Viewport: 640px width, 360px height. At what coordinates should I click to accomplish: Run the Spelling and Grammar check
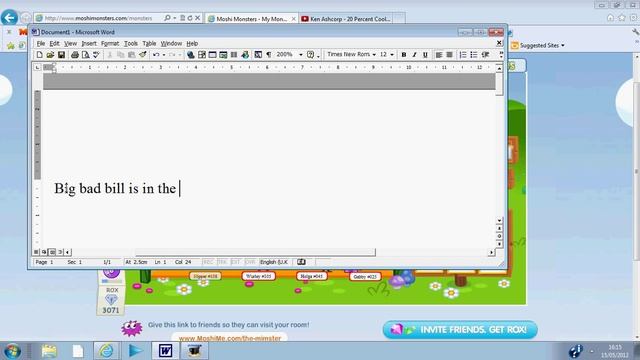[x=96, y=55]
